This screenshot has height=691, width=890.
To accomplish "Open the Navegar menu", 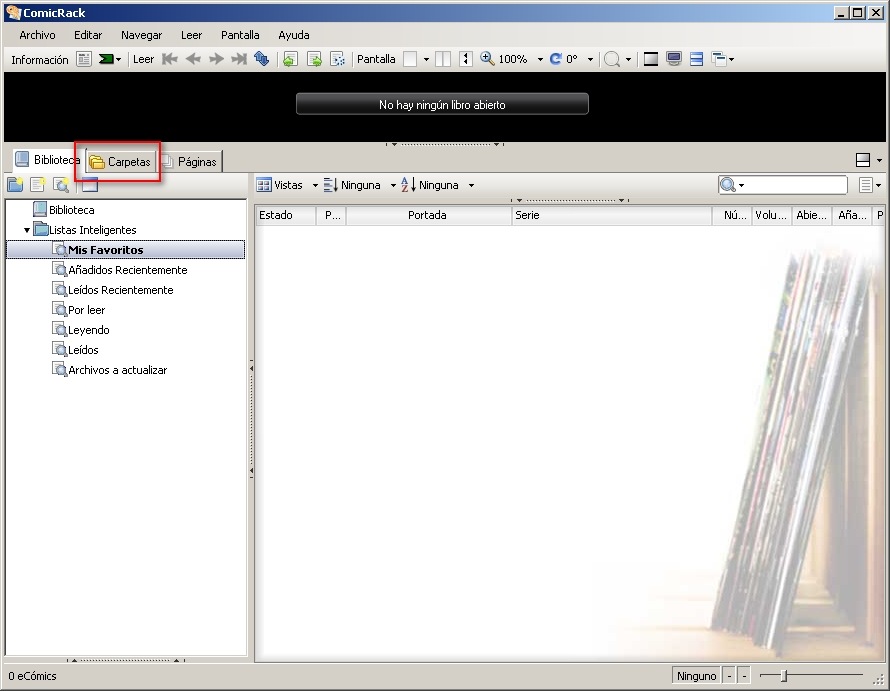I will tap(141, 35).
